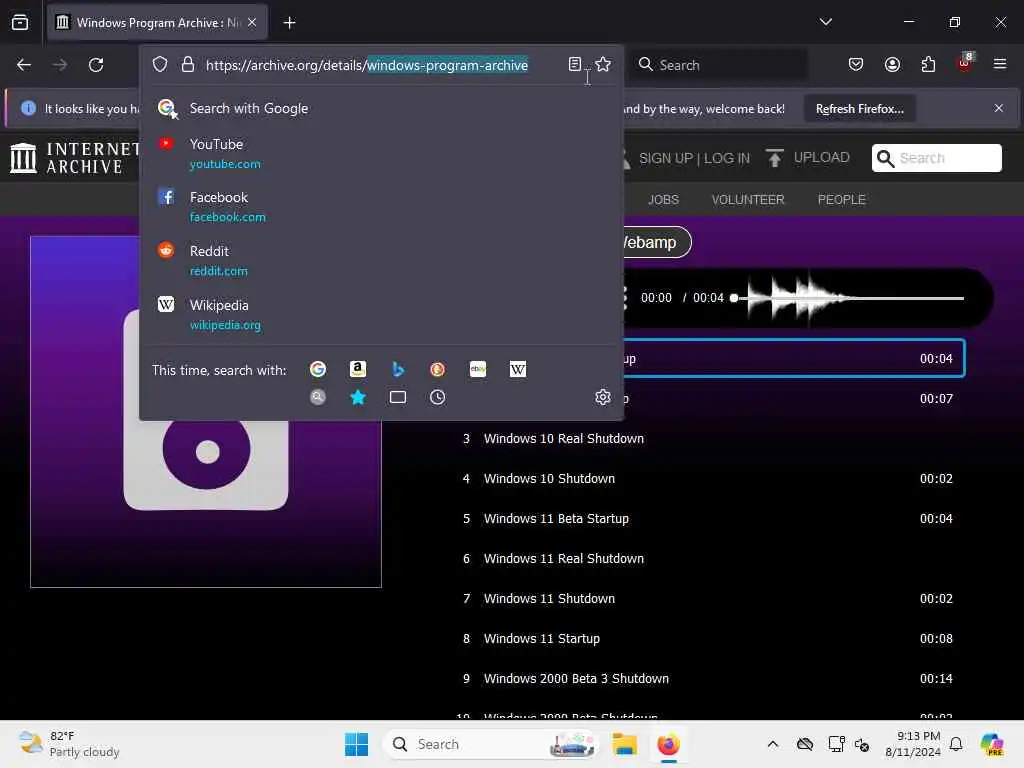The image size is (1024, 768).
Task: Search open tabs via the tab icon
Action: (x=398, y=397)
